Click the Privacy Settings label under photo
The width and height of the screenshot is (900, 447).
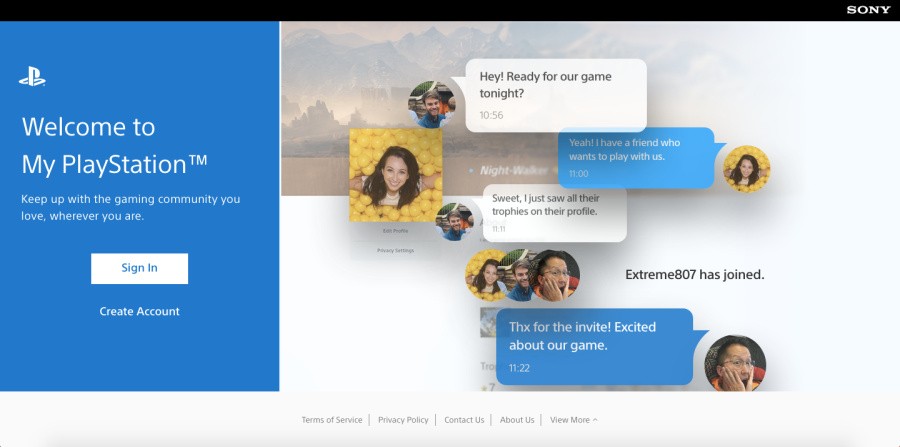pyautogui.click(x=395, y=250)
